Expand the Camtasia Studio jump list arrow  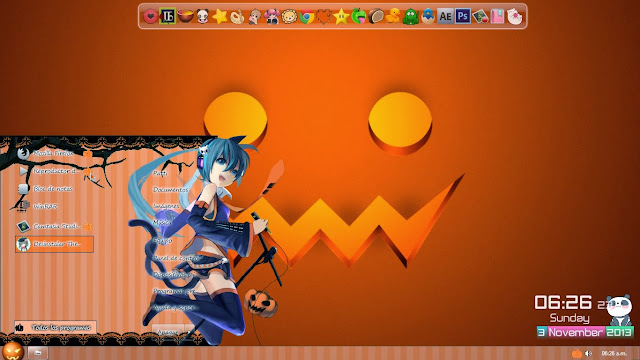click(87, 226)
